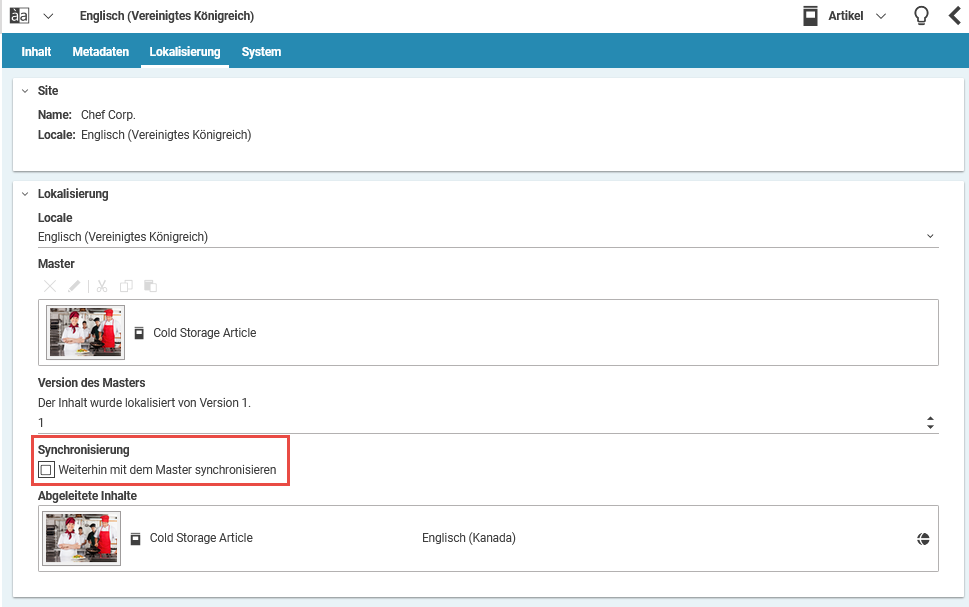Enable 'Weiterhin mit dem Master synchronisieren'
This screenshot has height=607, width=969.
[45, 469]
